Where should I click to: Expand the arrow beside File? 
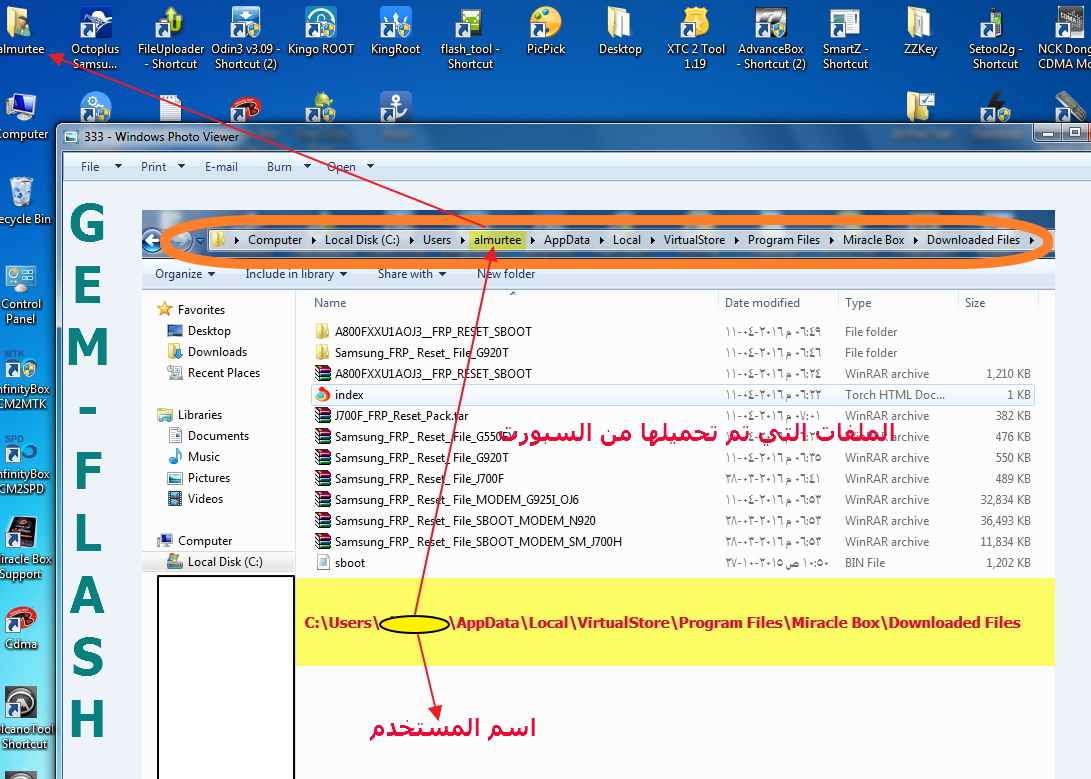(118, 166)
